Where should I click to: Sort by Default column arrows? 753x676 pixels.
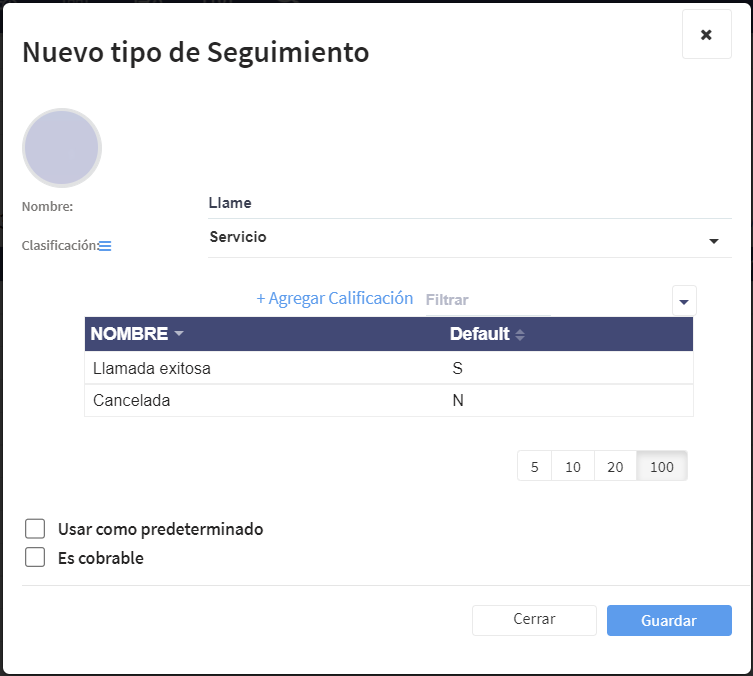click(x=520, y=335)
